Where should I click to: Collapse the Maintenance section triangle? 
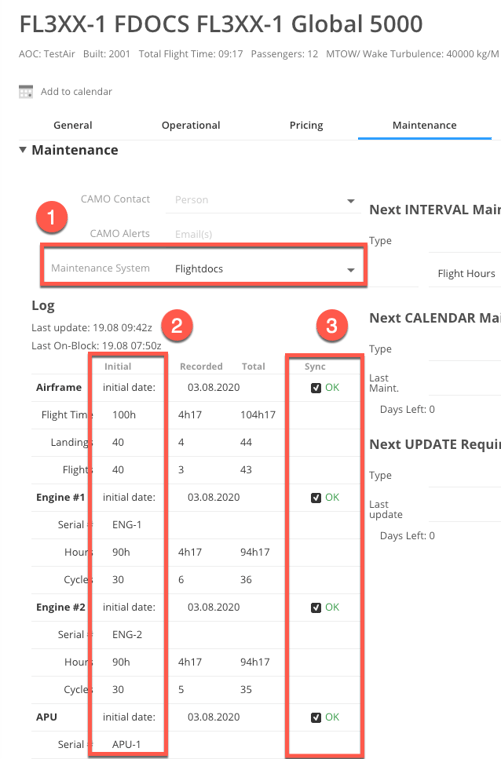click(x=23, y=150)
